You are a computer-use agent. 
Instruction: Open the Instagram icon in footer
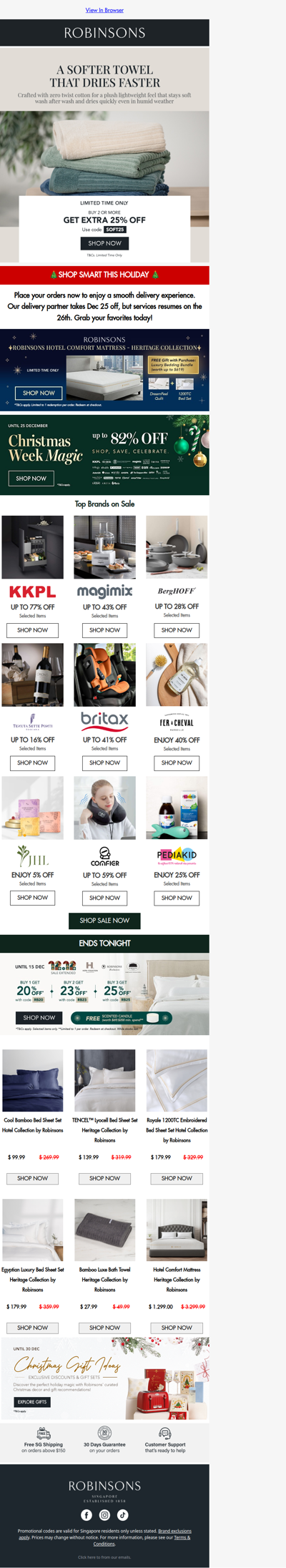tap(104, 1514)
